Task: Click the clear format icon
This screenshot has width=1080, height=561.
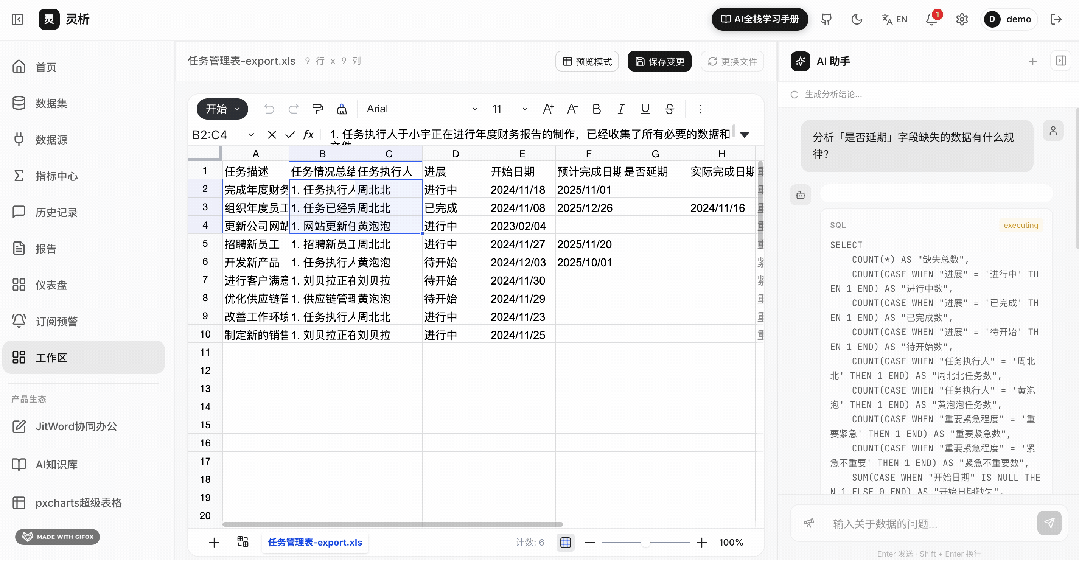Action: [342, 109]
